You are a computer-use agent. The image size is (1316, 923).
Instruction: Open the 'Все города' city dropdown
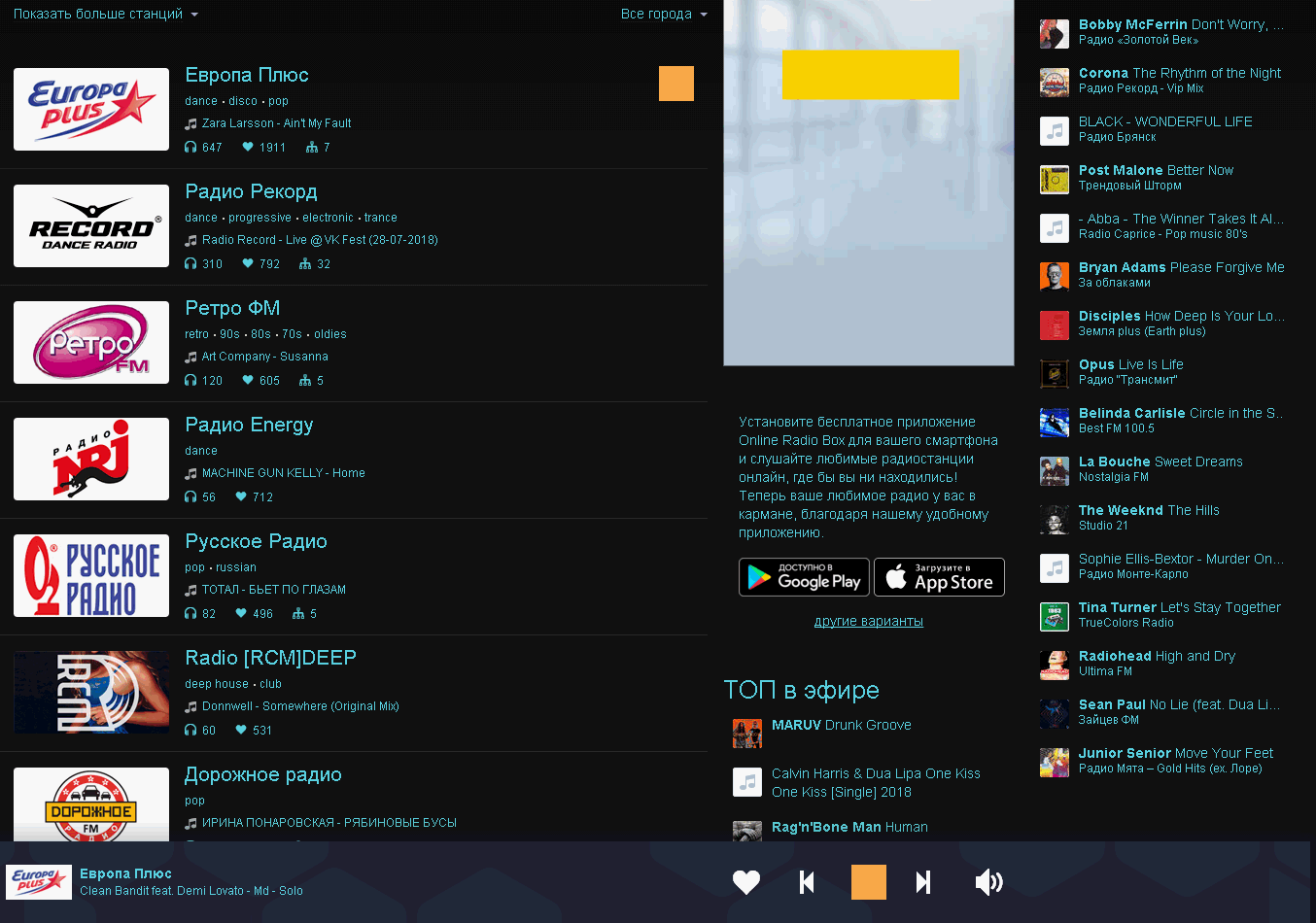pos(664,15)
